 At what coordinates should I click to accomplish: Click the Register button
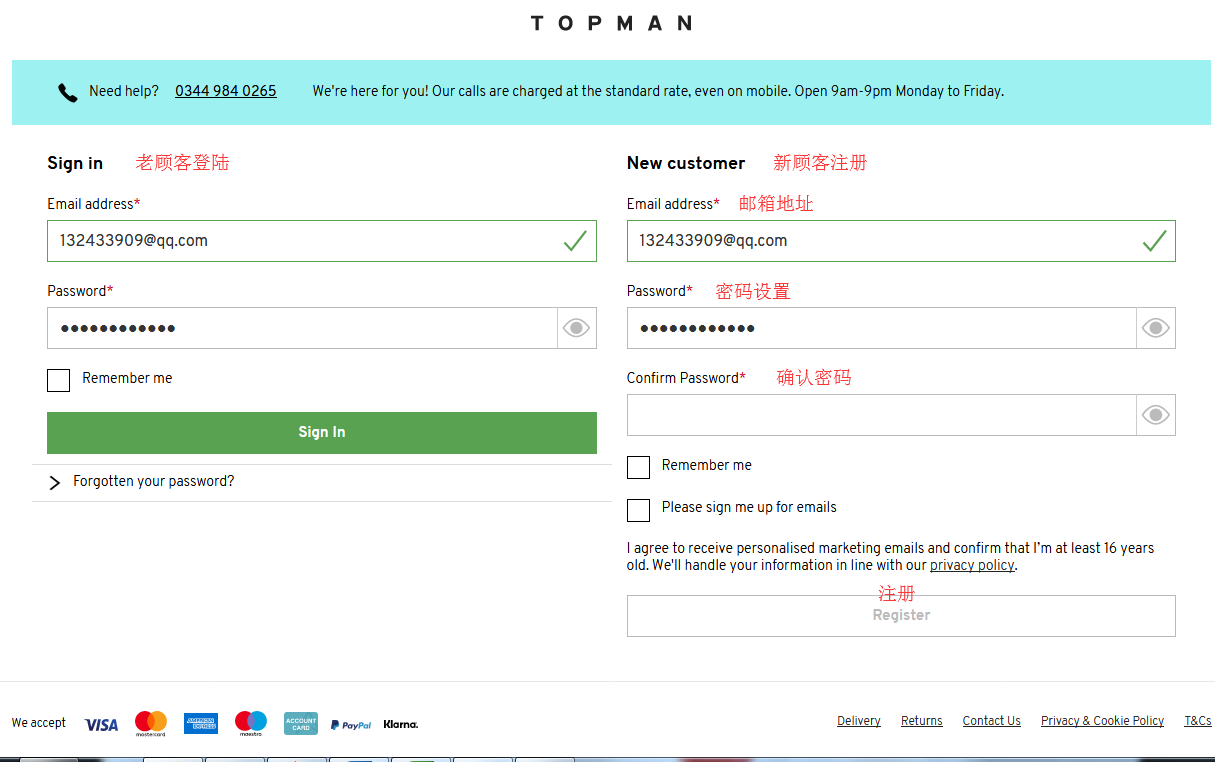coord(901,616)
